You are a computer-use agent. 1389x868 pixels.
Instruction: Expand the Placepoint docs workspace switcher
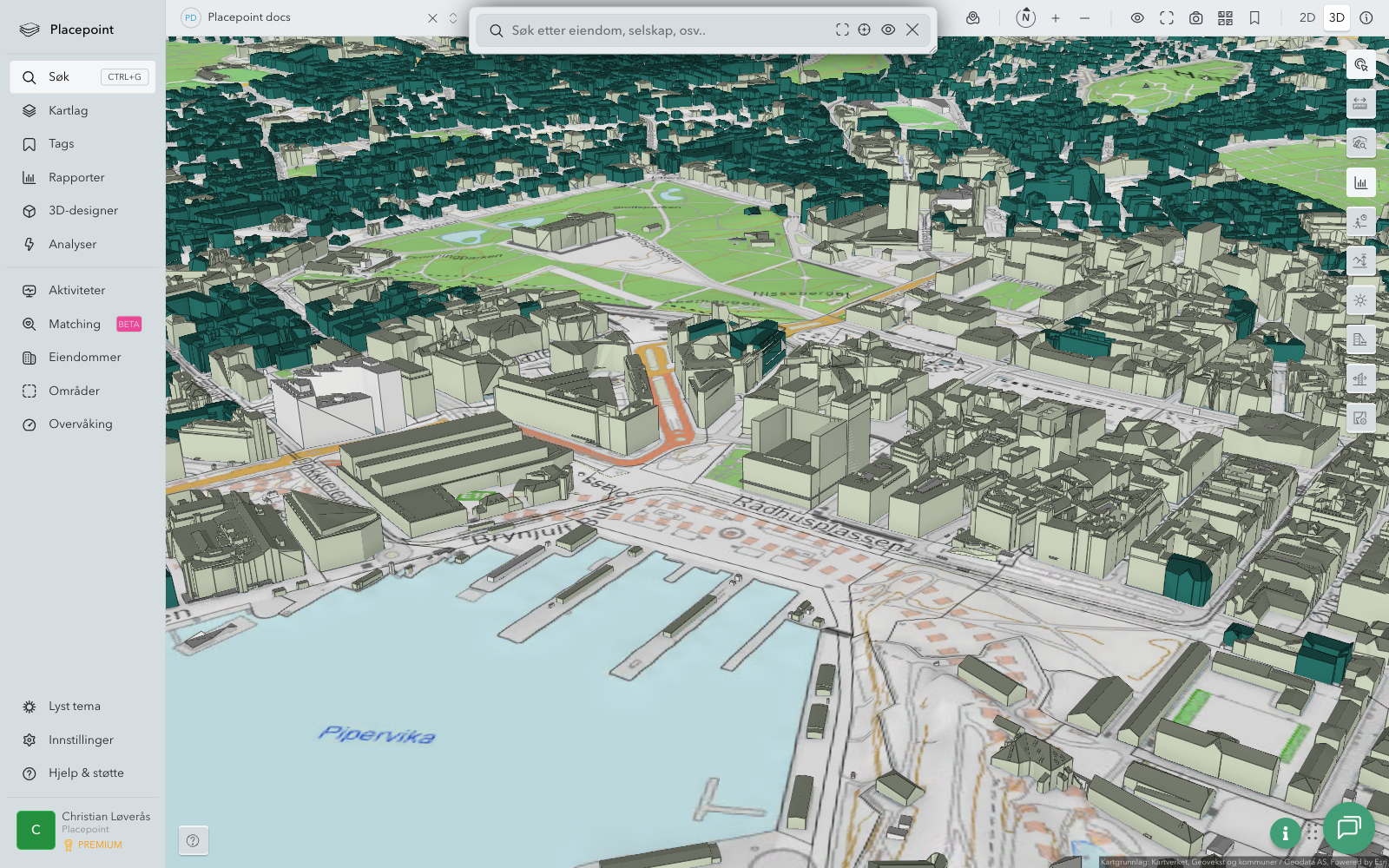click(452, 17)
